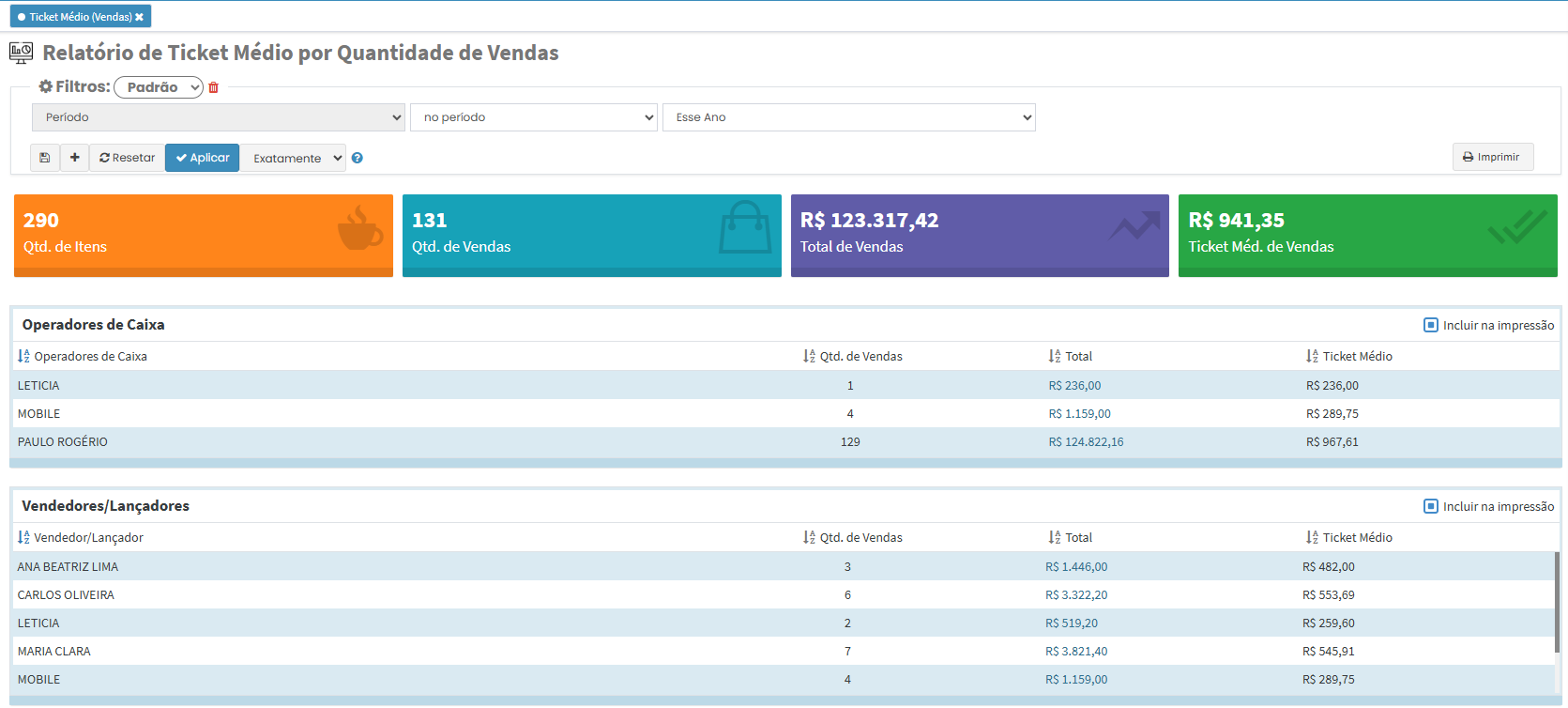The image size is (1568, 708).
Task: Click the Vendedores table vertical scrollbar
Action: (x=1556, y=601)
